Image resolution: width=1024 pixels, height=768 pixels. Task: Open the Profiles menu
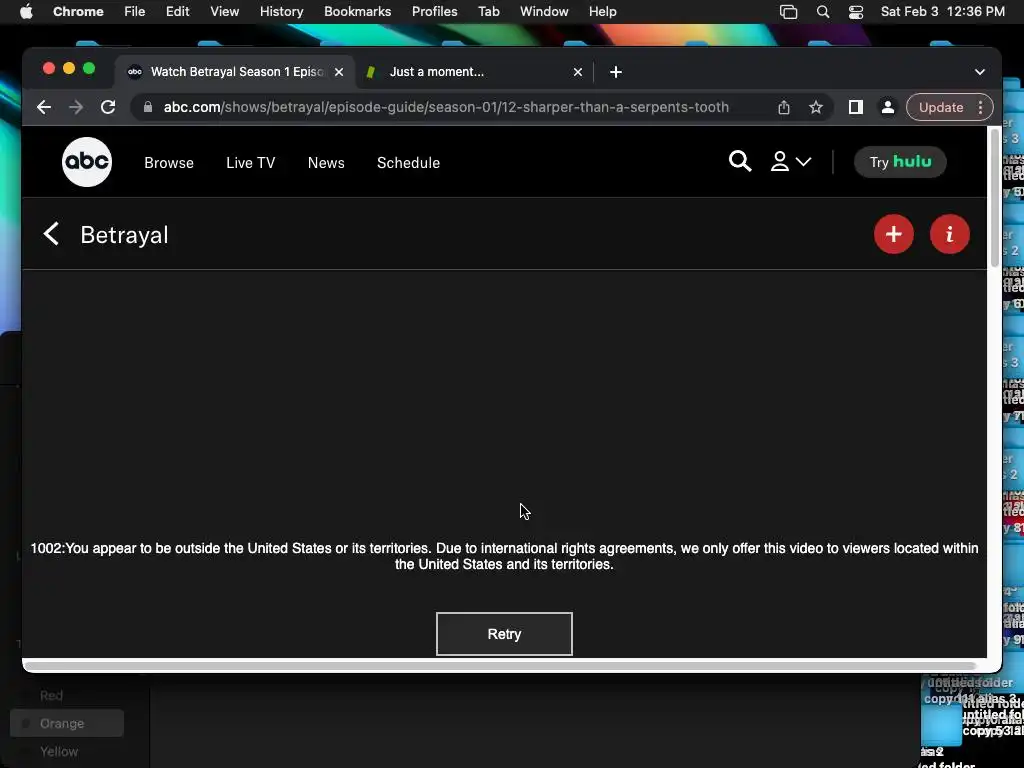pos(434,12)
